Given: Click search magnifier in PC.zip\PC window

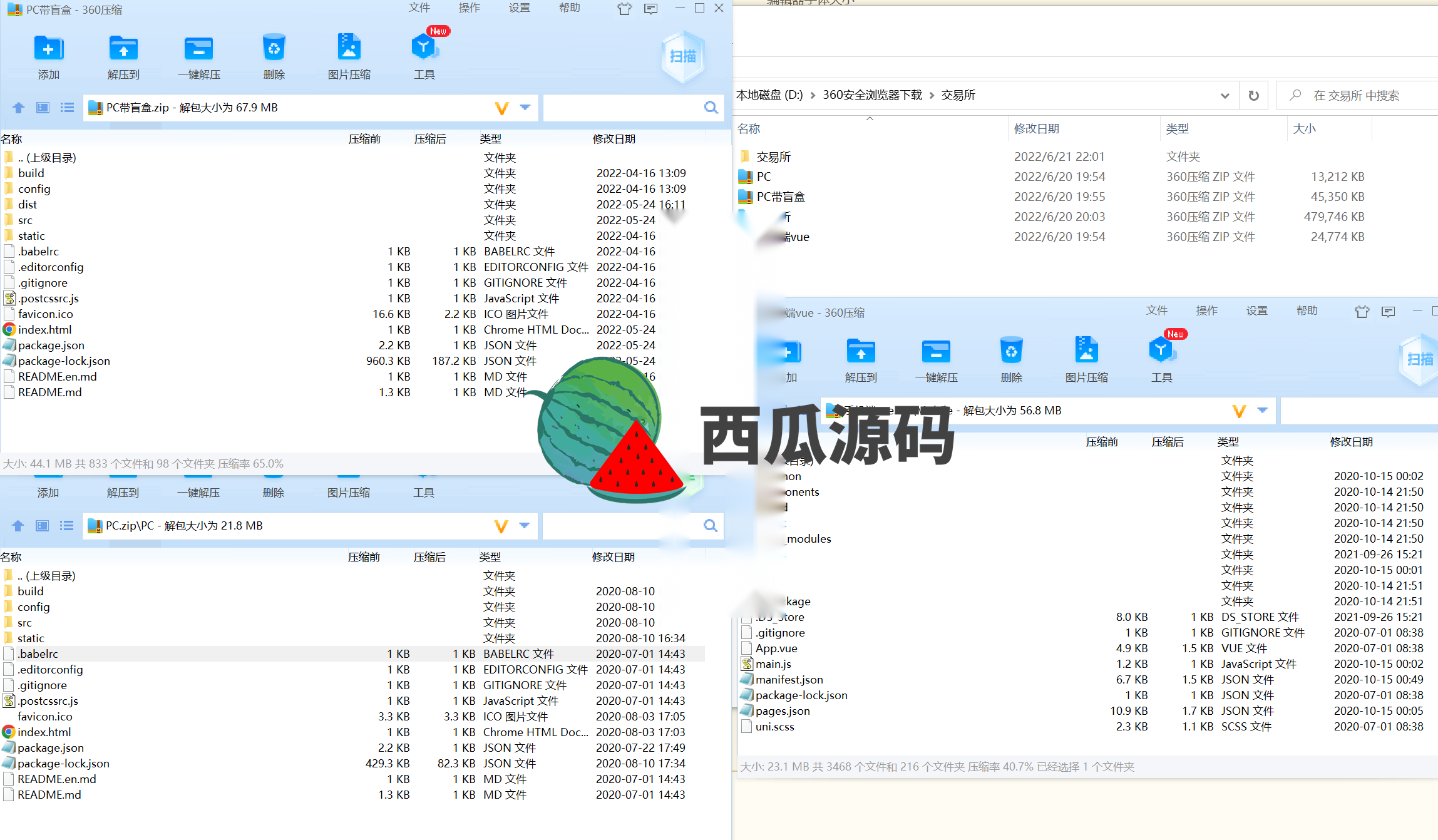Looking at the screenshot, I should click(710, 526).
